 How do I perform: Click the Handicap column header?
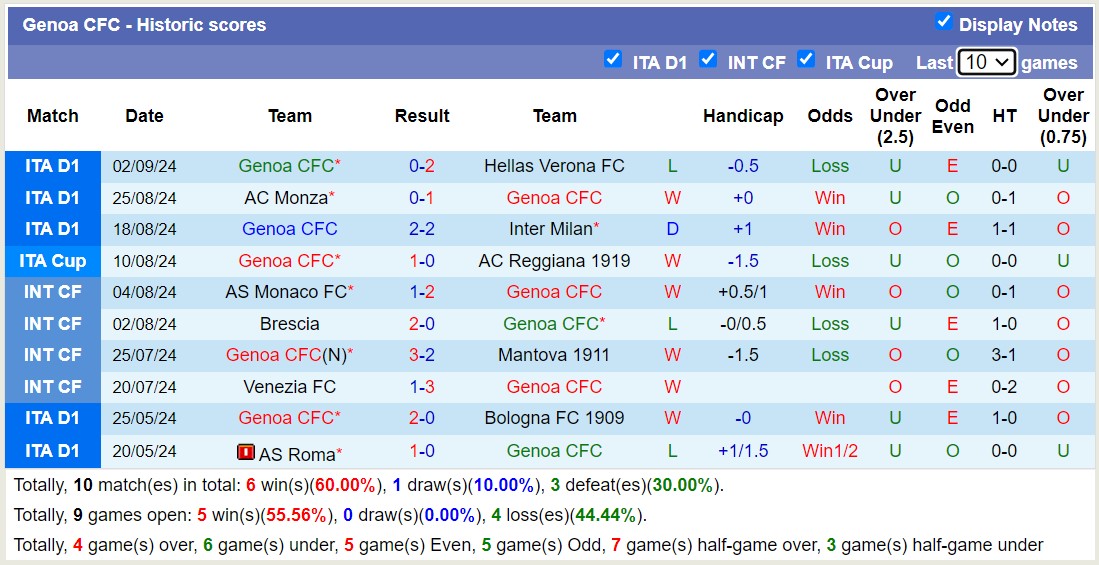click(x=743, y=116)
